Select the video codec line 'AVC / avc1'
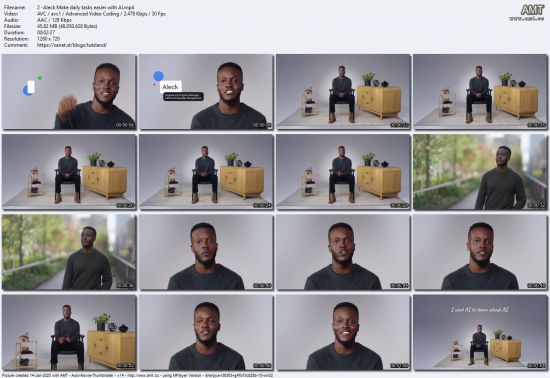Viewport: 550px width, 378px height. pos(101,14)
